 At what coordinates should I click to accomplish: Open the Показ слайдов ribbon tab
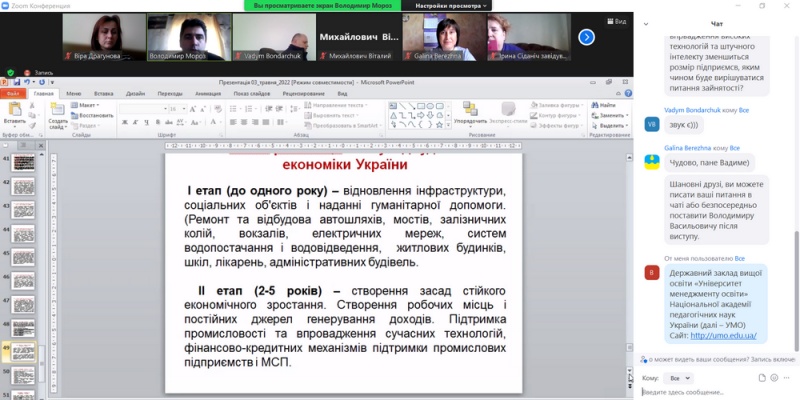(251, 93)
